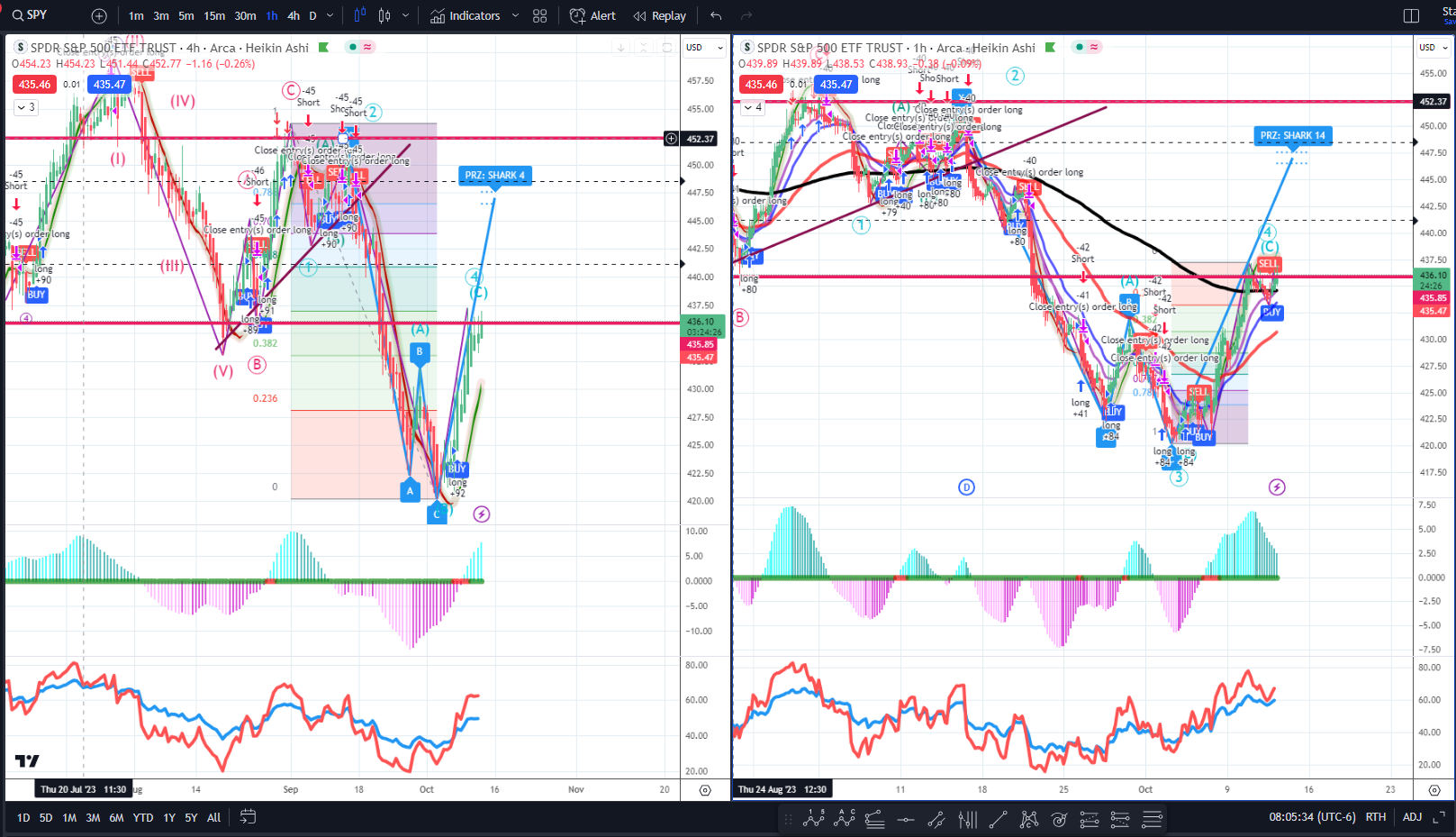Expand the chart style dropdown arrow
1456x837 pixels.
click(405, 16)
